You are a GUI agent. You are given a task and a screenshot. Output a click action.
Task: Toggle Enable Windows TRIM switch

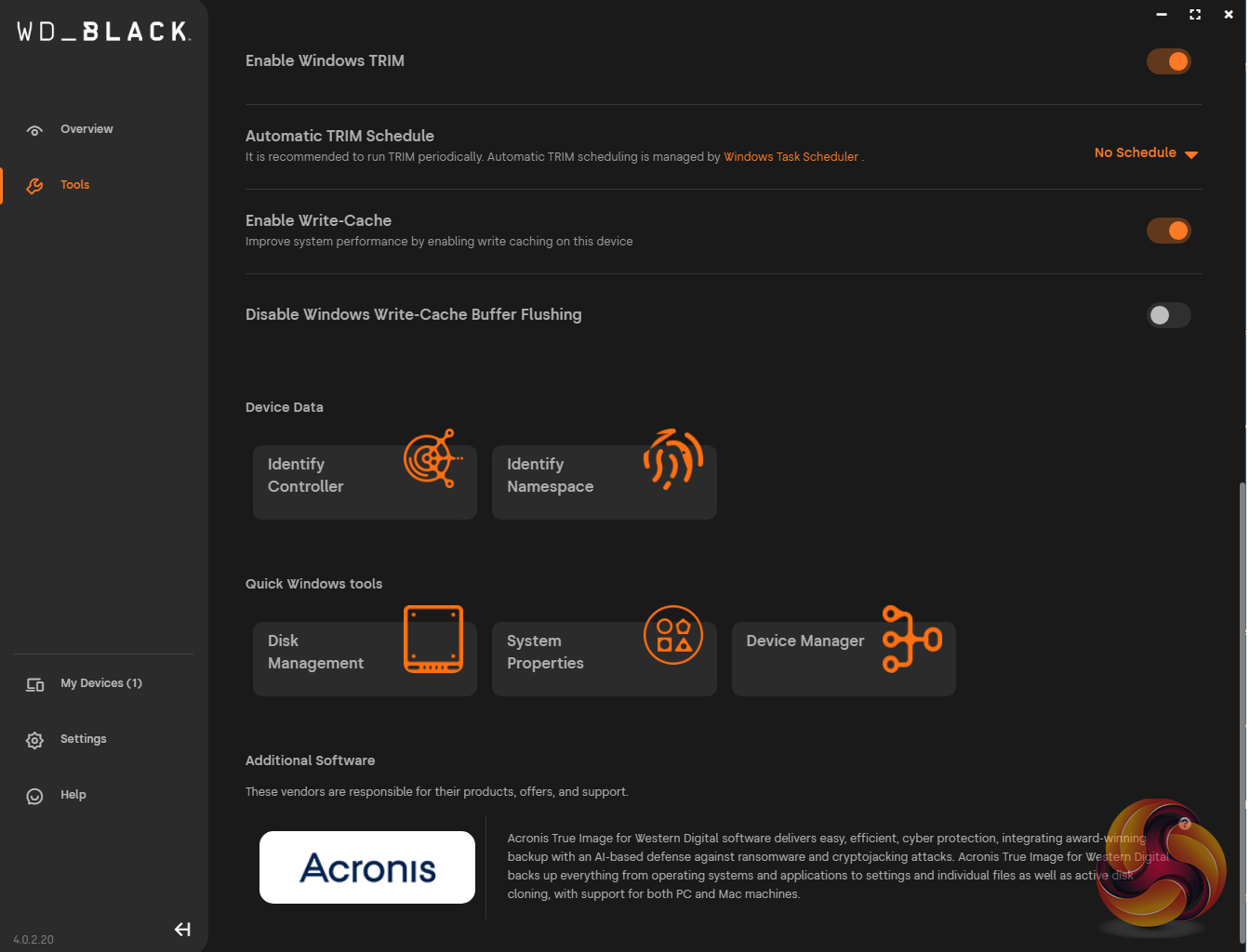pyautogui.click(x=1169, y=61)
